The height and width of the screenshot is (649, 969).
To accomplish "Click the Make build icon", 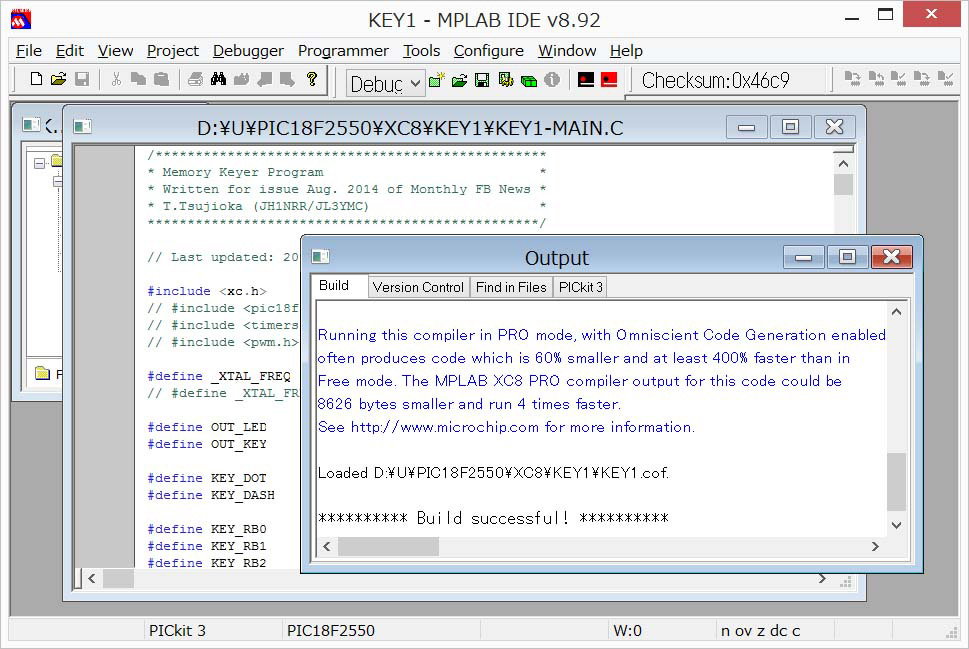I will [586, 80].
